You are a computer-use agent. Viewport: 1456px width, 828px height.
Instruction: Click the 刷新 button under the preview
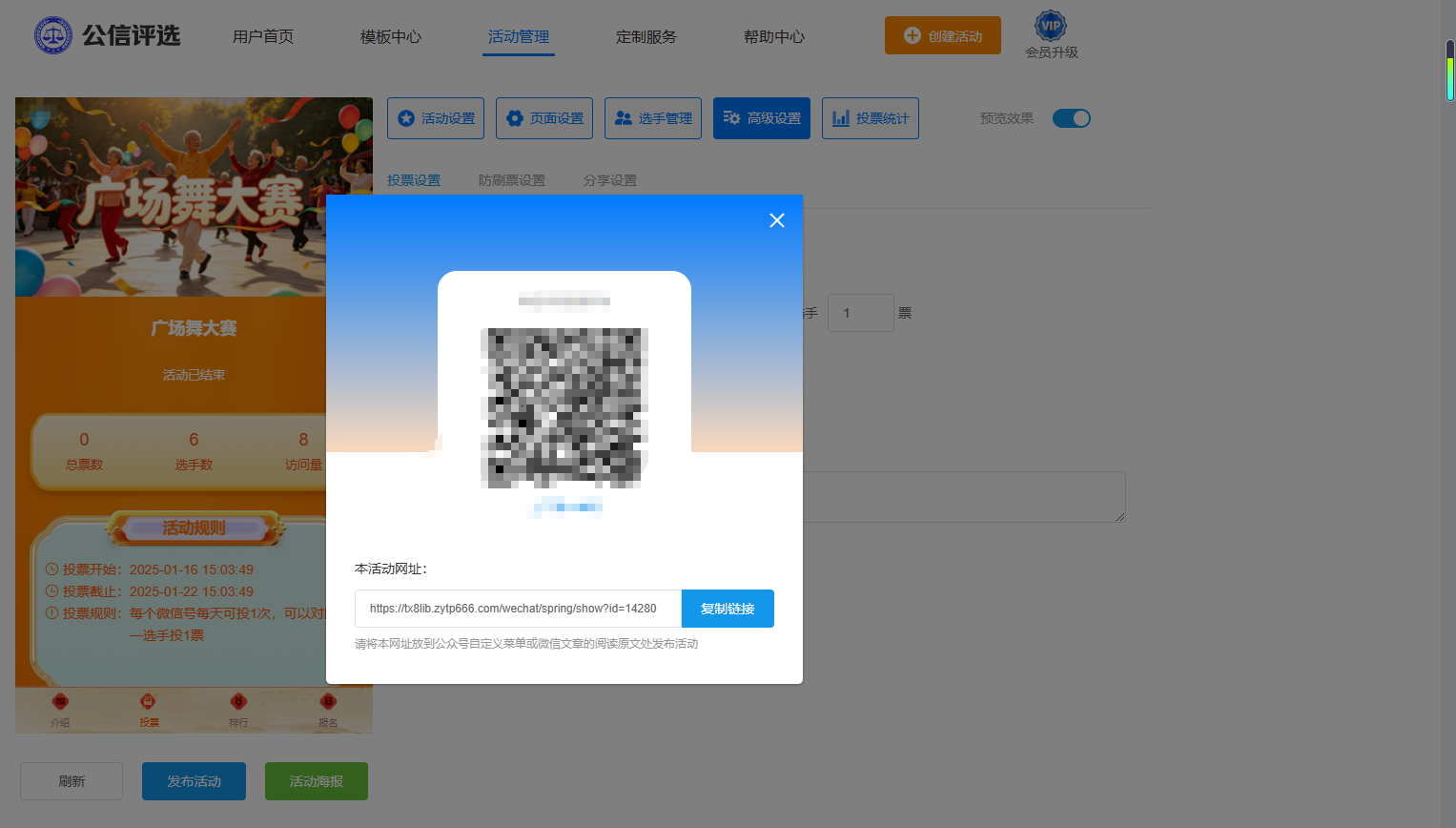tap(72, 781)
